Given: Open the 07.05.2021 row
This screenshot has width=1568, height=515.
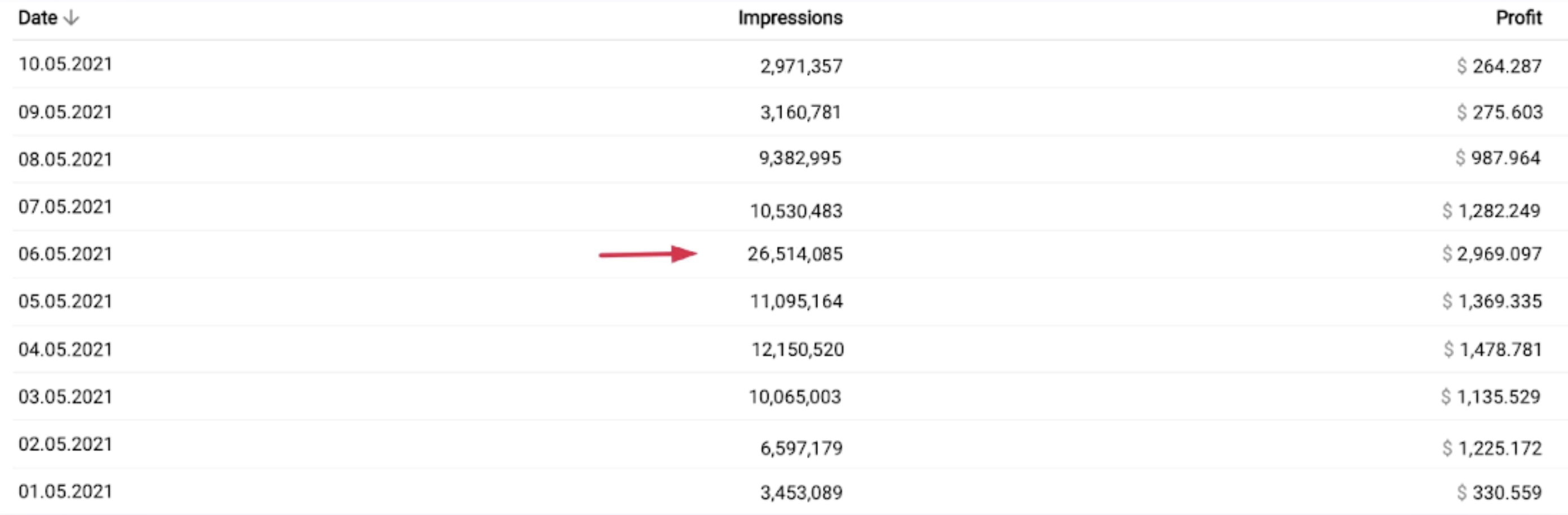Looking at the screenshot, I should click(65, 207).
